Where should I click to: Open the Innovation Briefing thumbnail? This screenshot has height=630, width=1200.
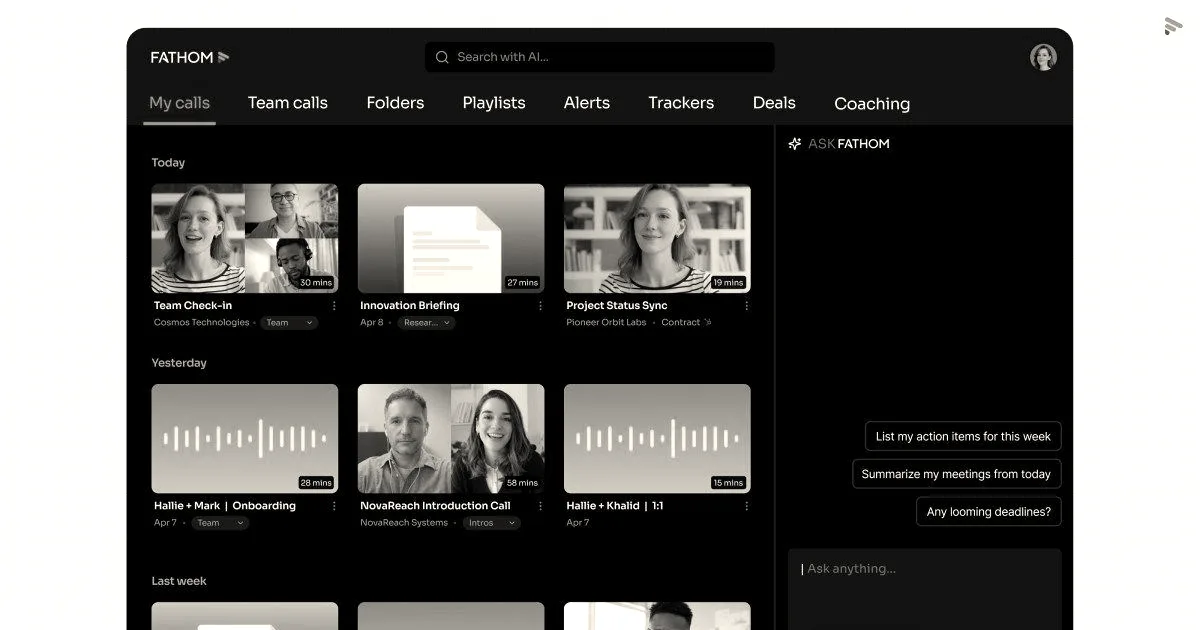click(451, 238)
